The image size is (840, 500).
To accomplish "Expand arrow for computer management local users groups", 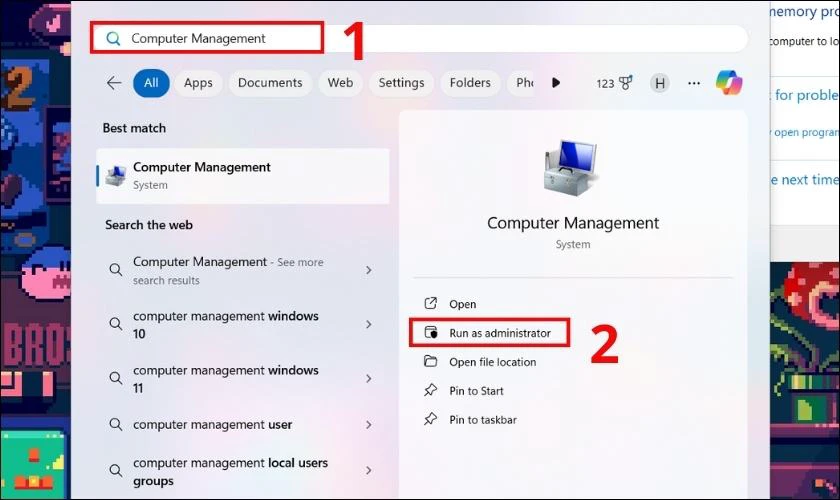I will click(x=369, y=471).
